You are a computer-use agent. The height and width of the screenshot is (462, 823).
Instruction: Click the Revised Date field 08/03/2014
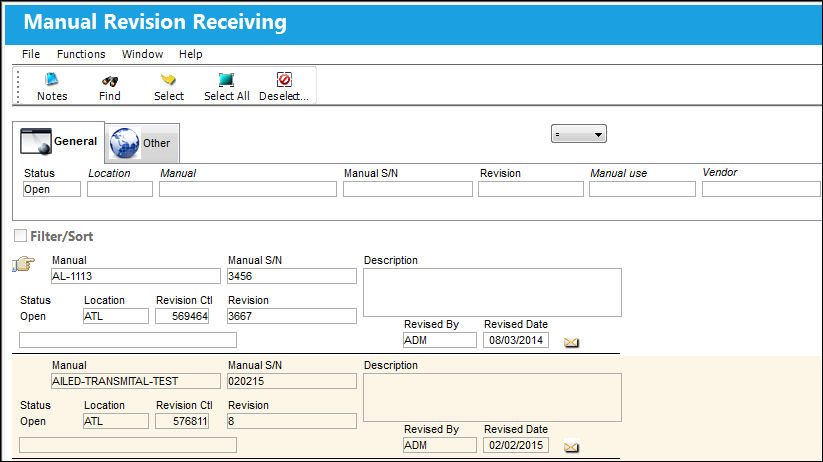coord(516,340)
